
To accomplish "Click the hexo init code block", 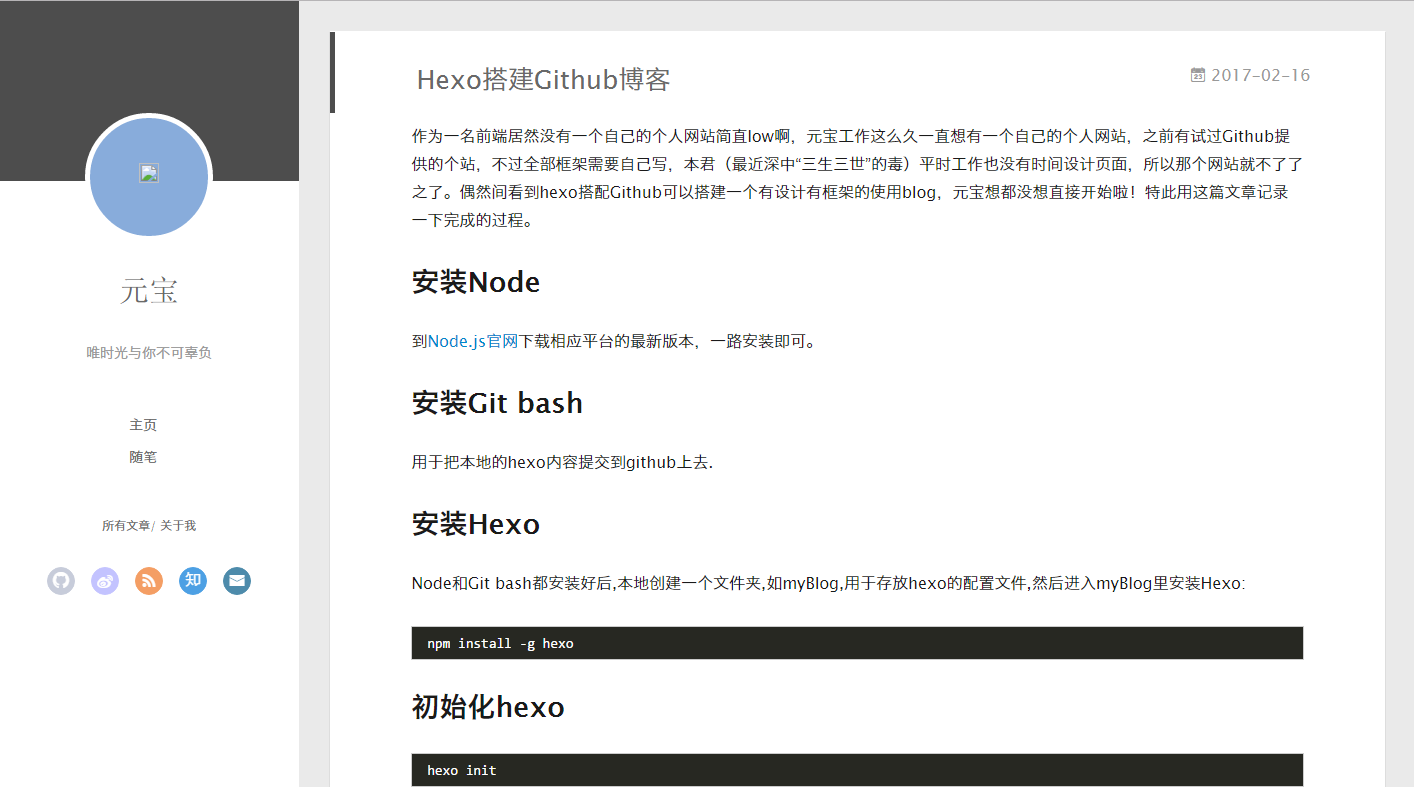I will [x=857, y=770].
